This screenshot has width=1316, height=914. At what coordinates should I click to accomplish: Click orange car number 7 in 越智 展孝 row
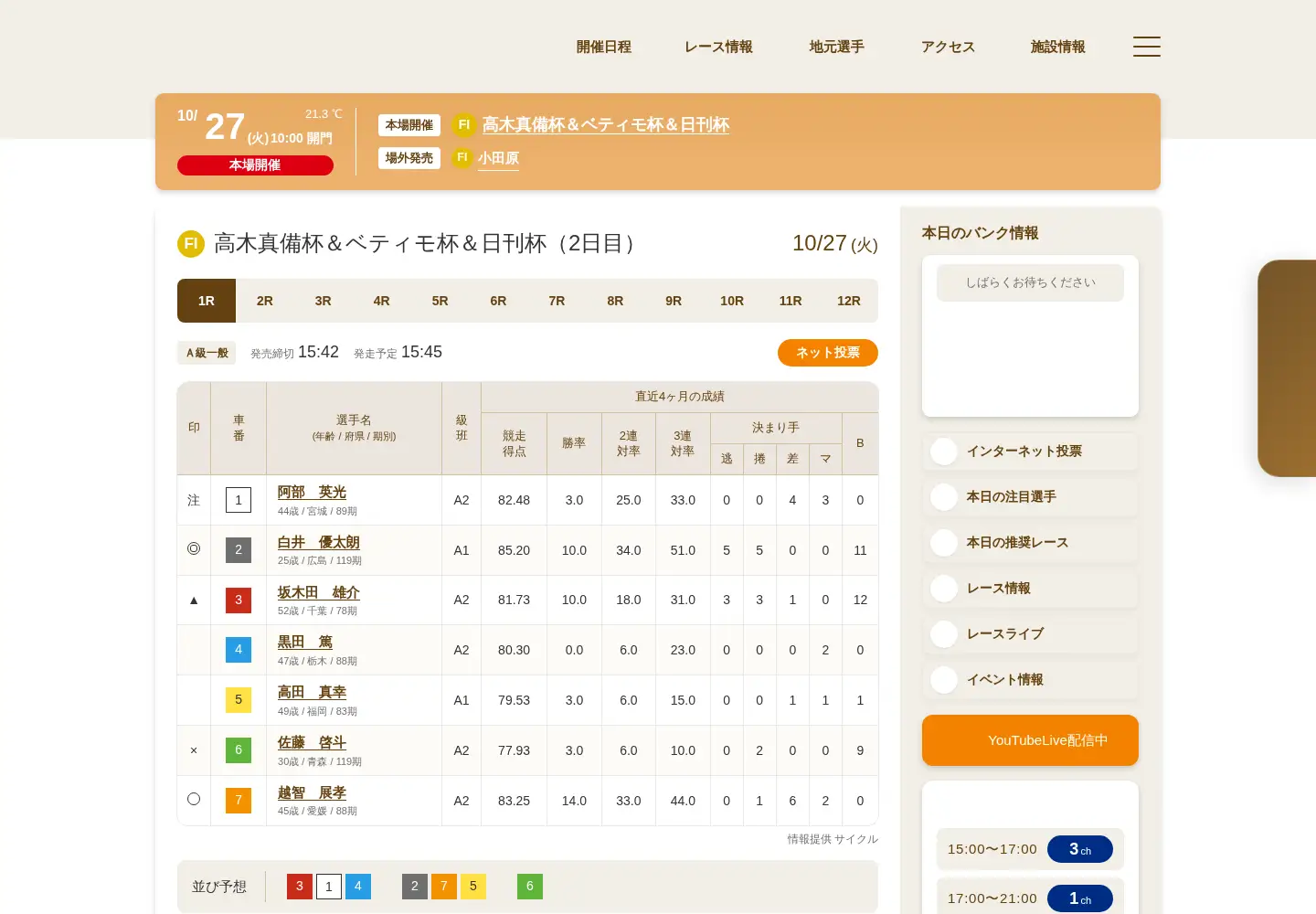[x=239, y=801]
